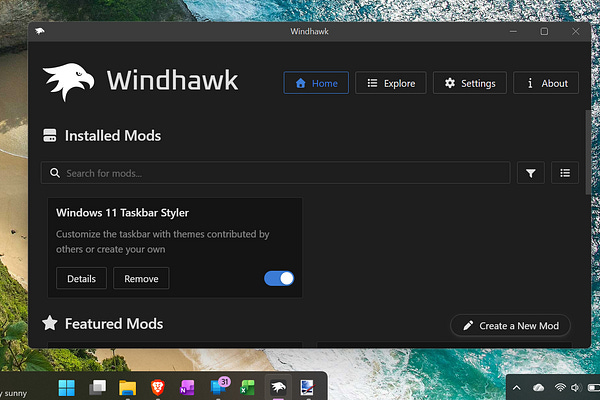Open the sunny weather widget
Image resolution: width=600 pixels, height=400 pixels.
14,393
